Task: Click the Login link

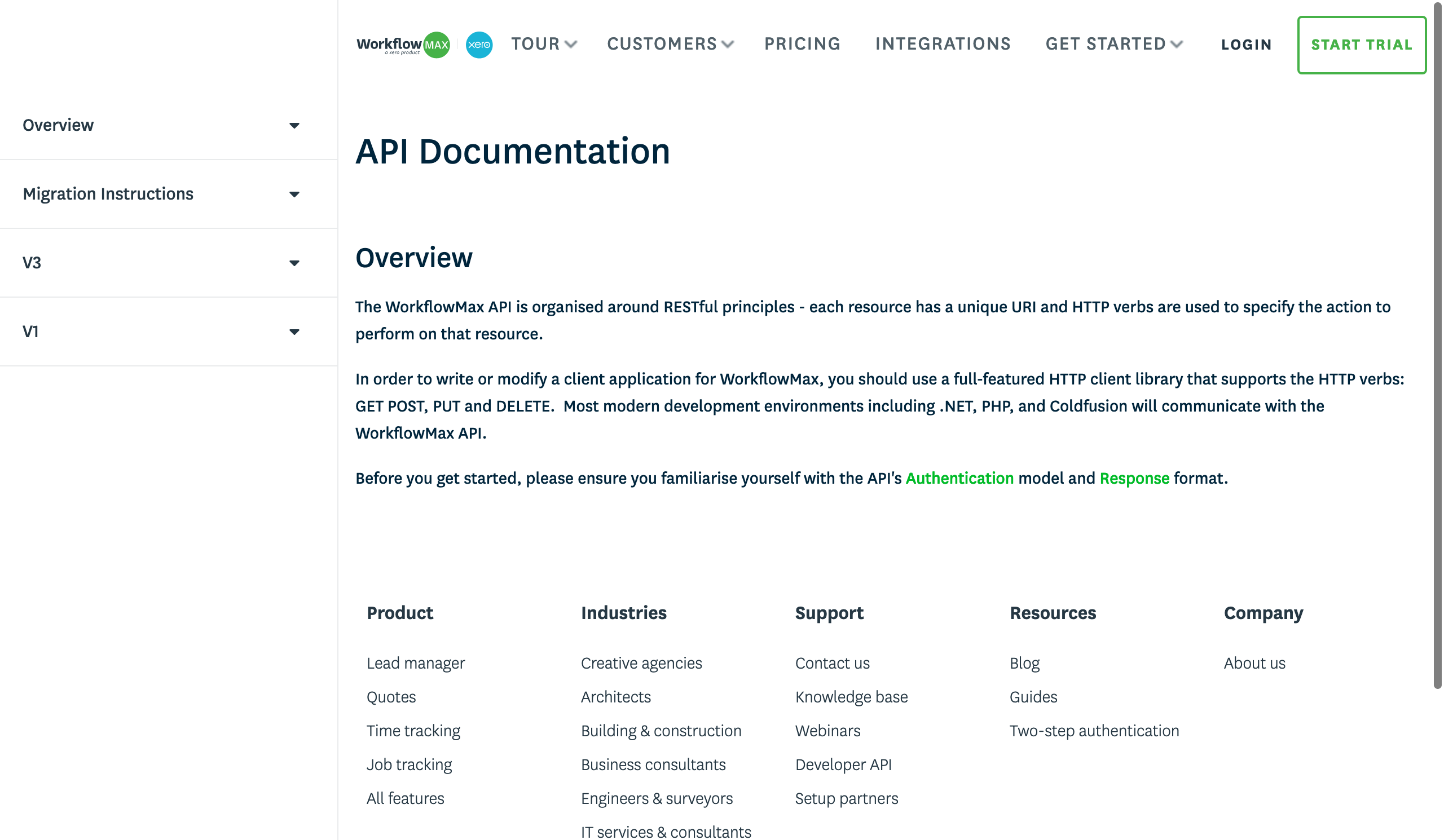Action: tap(1247, 45)
